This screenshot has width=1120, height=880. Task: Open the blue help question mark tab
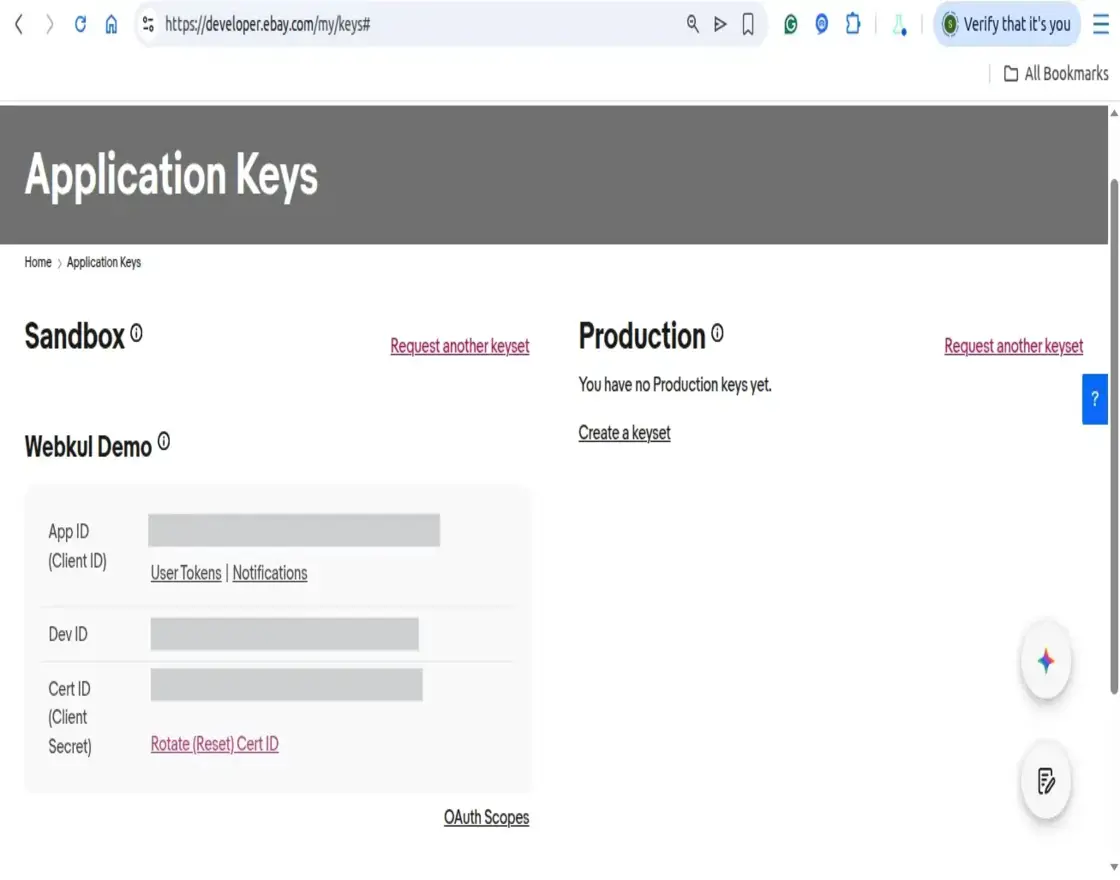click(1094, 399)
